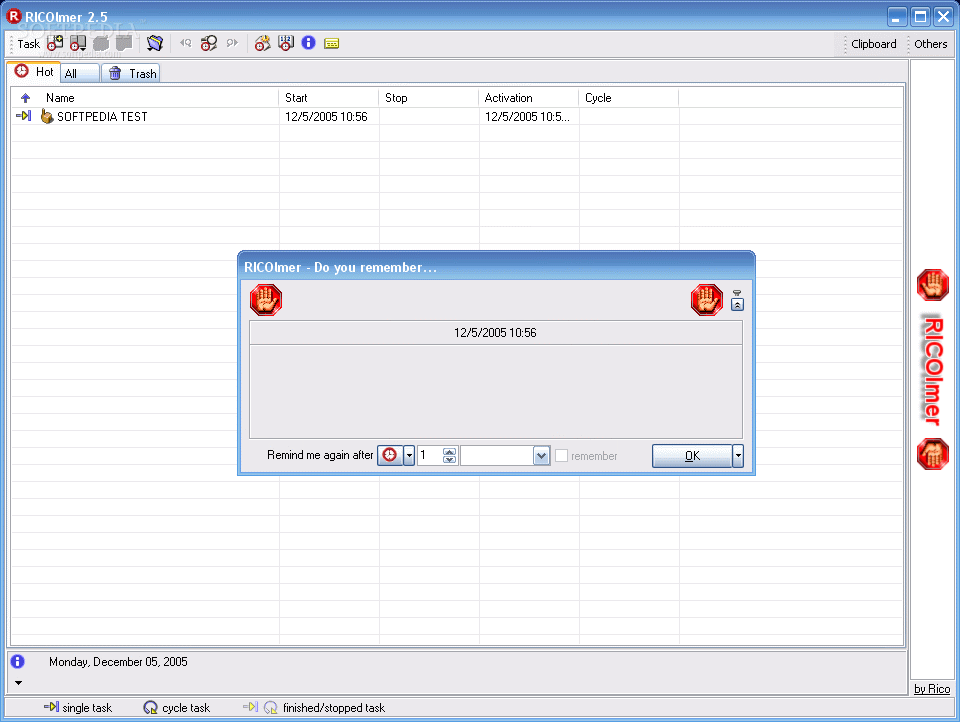Click the find previous arrow icon
The width and height of the screenshot is (960, 722).
tap(186, 43)
